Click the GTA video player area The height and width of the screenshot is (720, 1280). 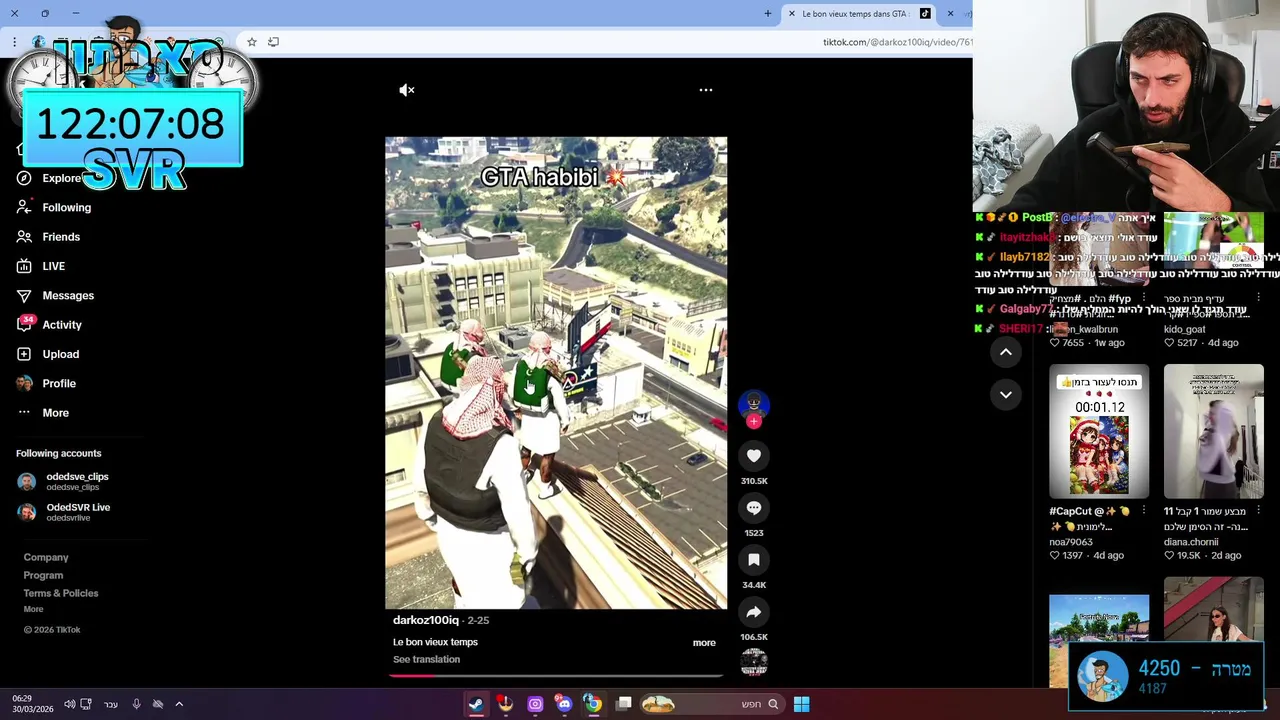click(x=556, y=373)
